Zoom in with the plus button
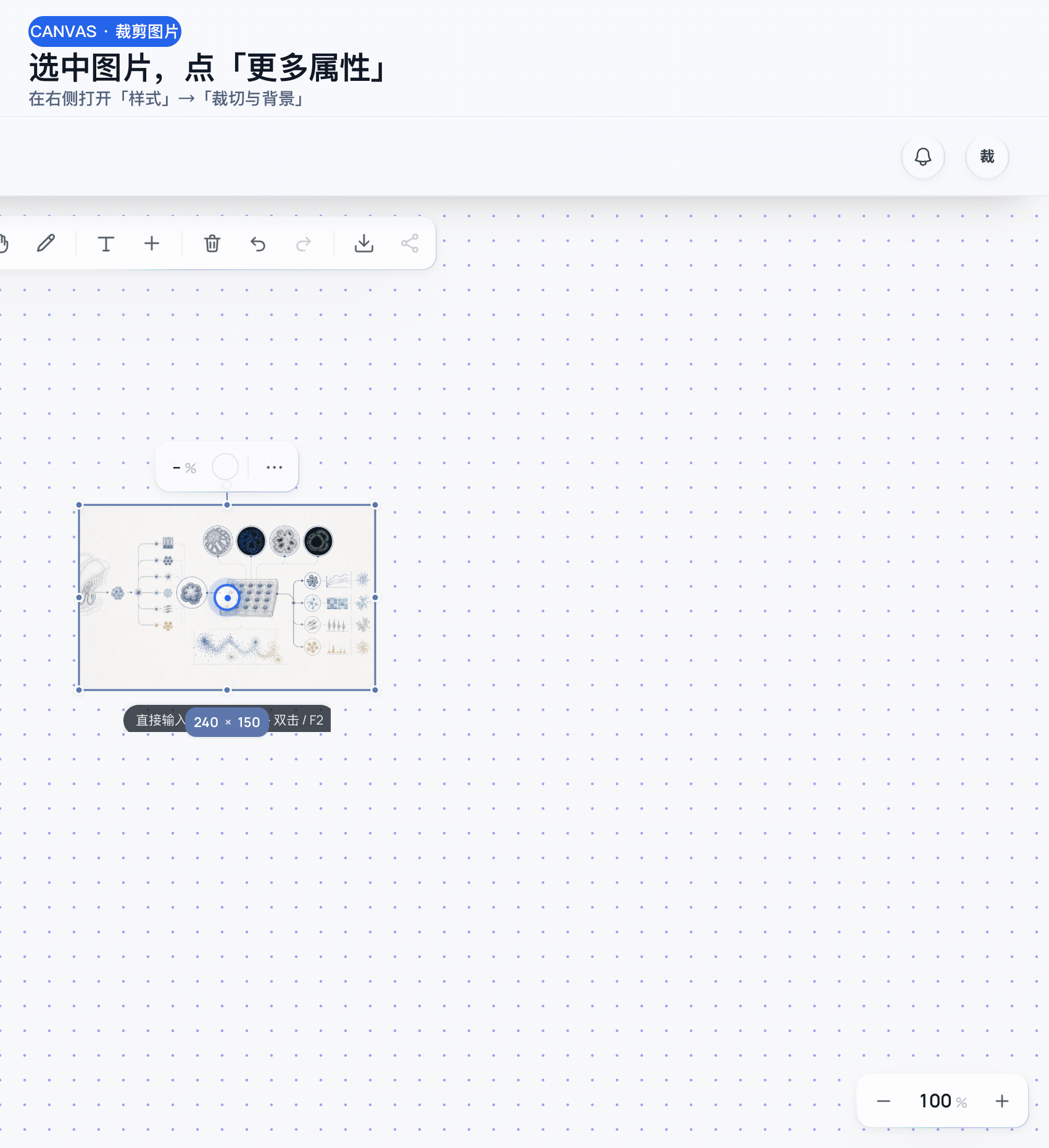1049x1148 pixels. point(1002,1101)
